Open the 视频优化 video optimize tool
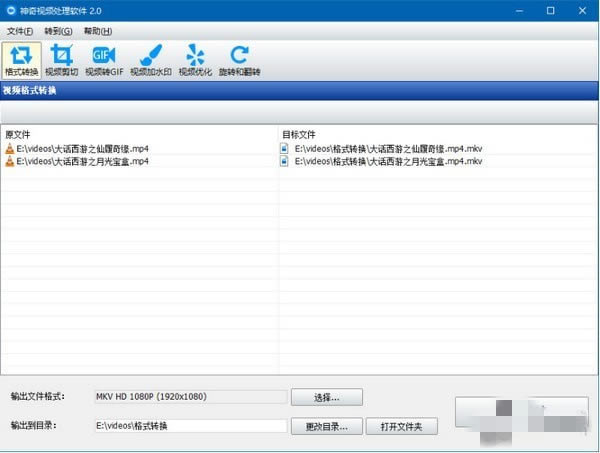600x453 pixels. click(195, 60)
